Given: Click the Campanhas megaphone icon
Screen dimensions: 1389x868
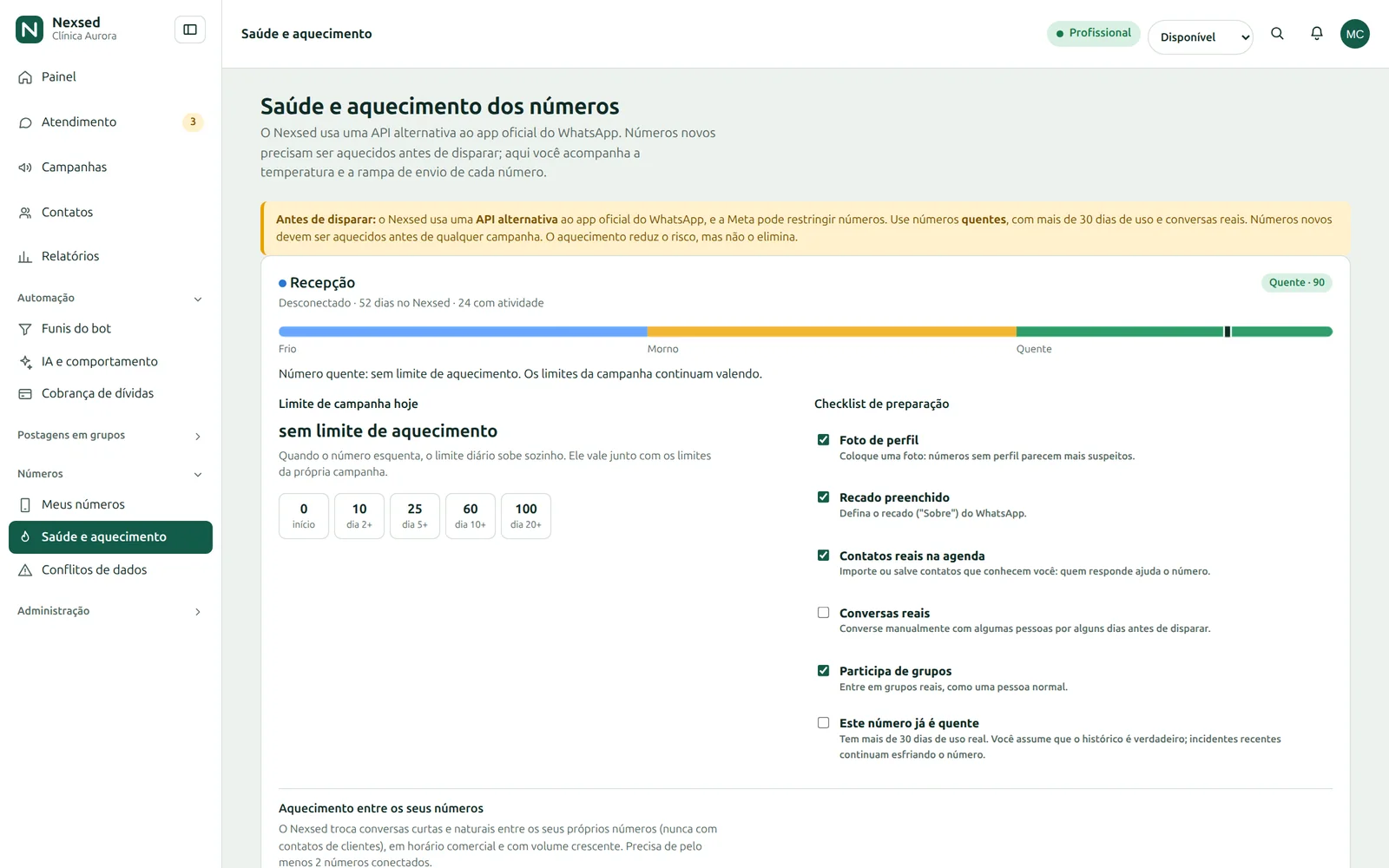Looking at the screenshot, I should (x=25, y=168).
